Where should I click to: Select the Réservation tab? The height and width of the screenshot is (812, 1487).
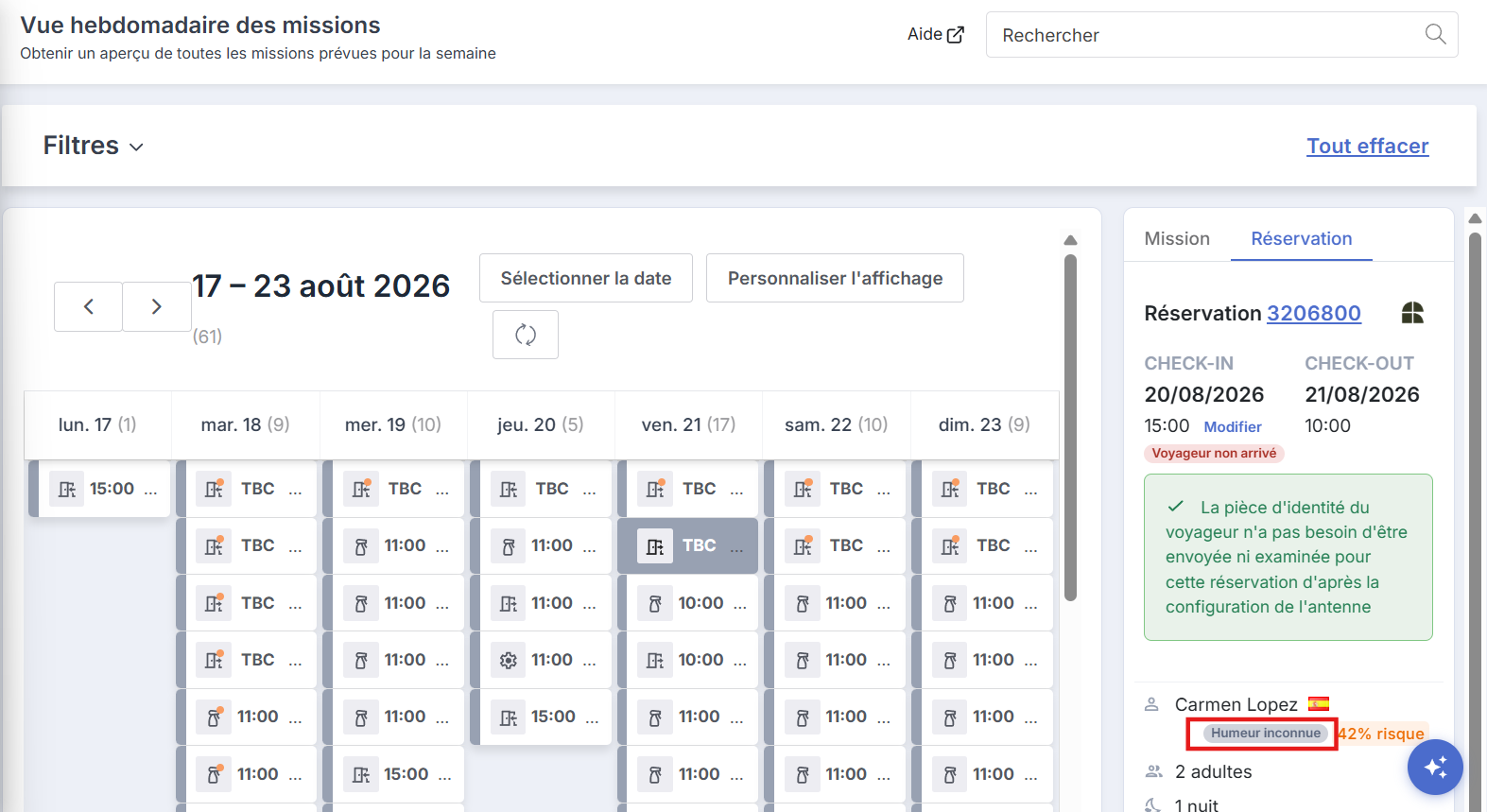pyautogui.click(x=1301, y=238)
